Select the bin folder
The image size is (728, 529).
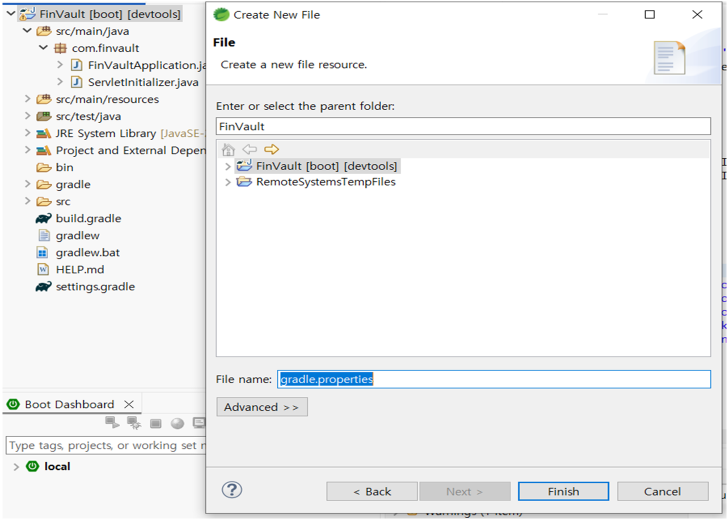click(x=65, y=167)
